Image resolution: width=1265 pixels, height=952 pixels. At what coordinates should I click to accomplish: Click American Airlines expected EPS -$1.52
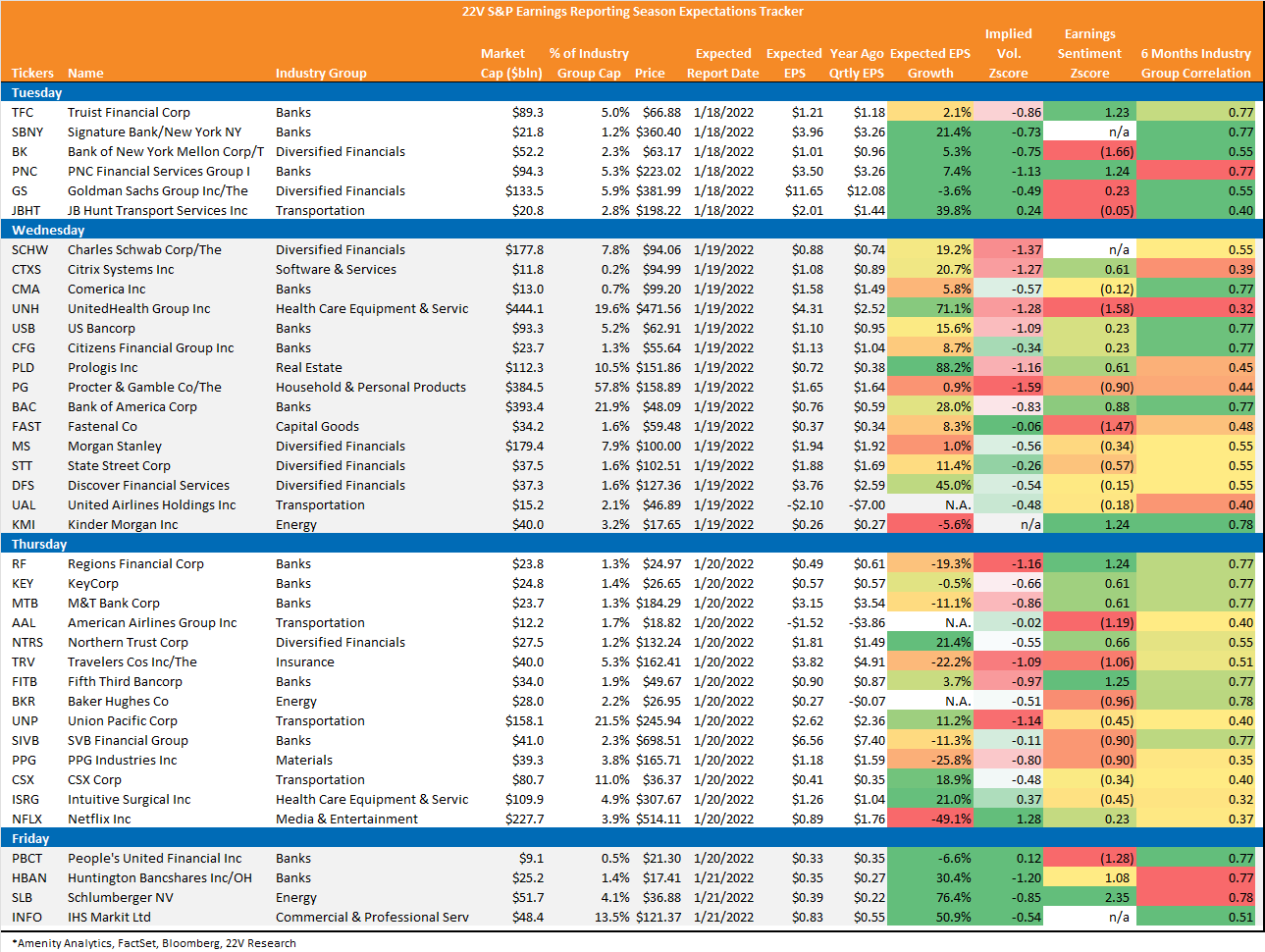pos(804,622)
